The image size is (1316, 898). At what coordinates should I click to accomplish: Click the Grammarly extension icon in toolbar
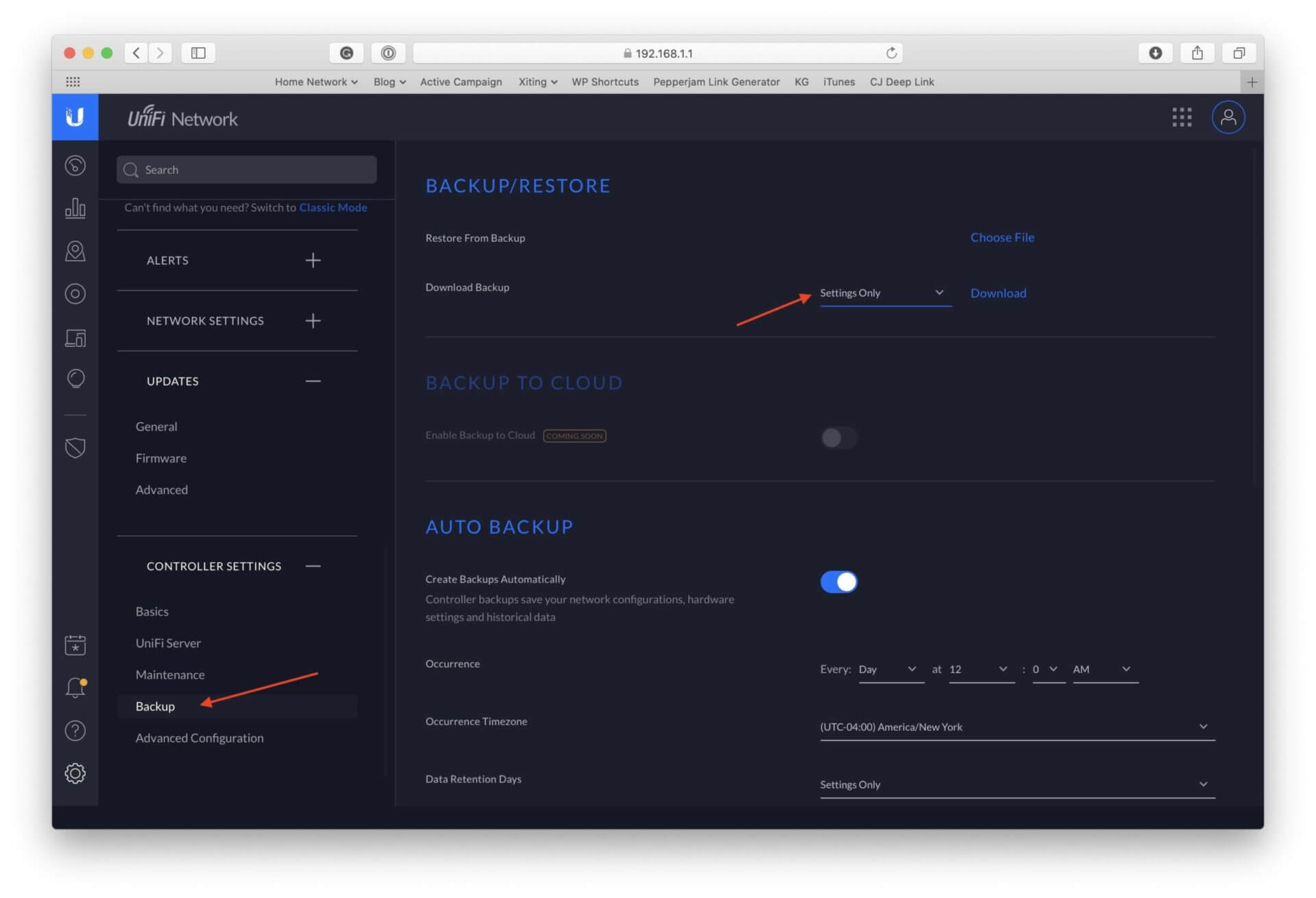click(x=347, y=53)
